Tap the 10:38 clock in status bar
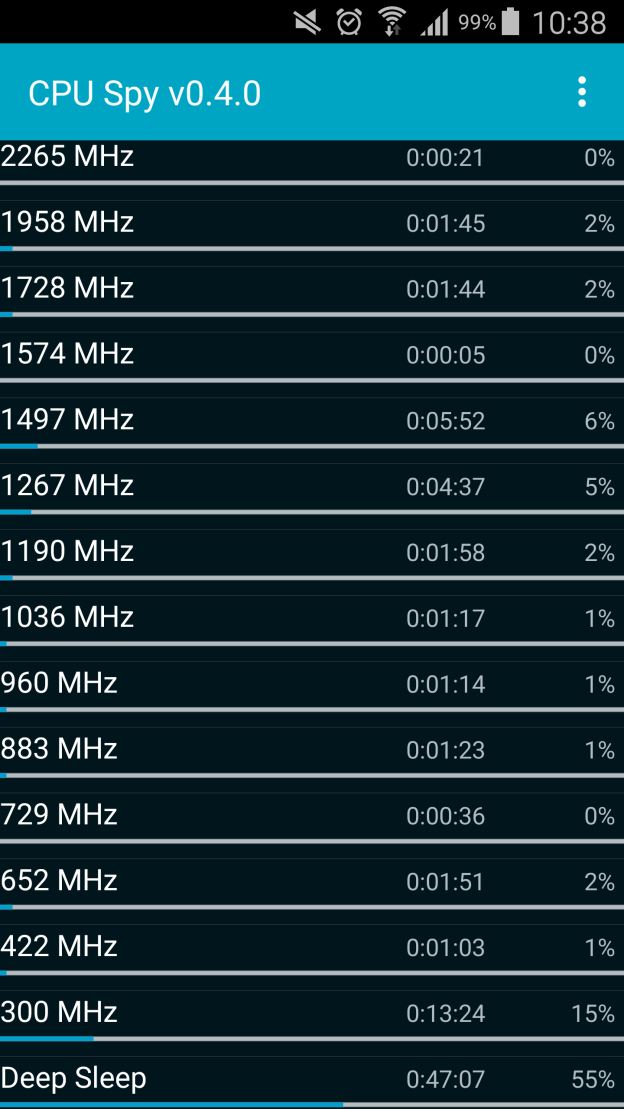The image size is (624, 1109). (x=569, y=22)
